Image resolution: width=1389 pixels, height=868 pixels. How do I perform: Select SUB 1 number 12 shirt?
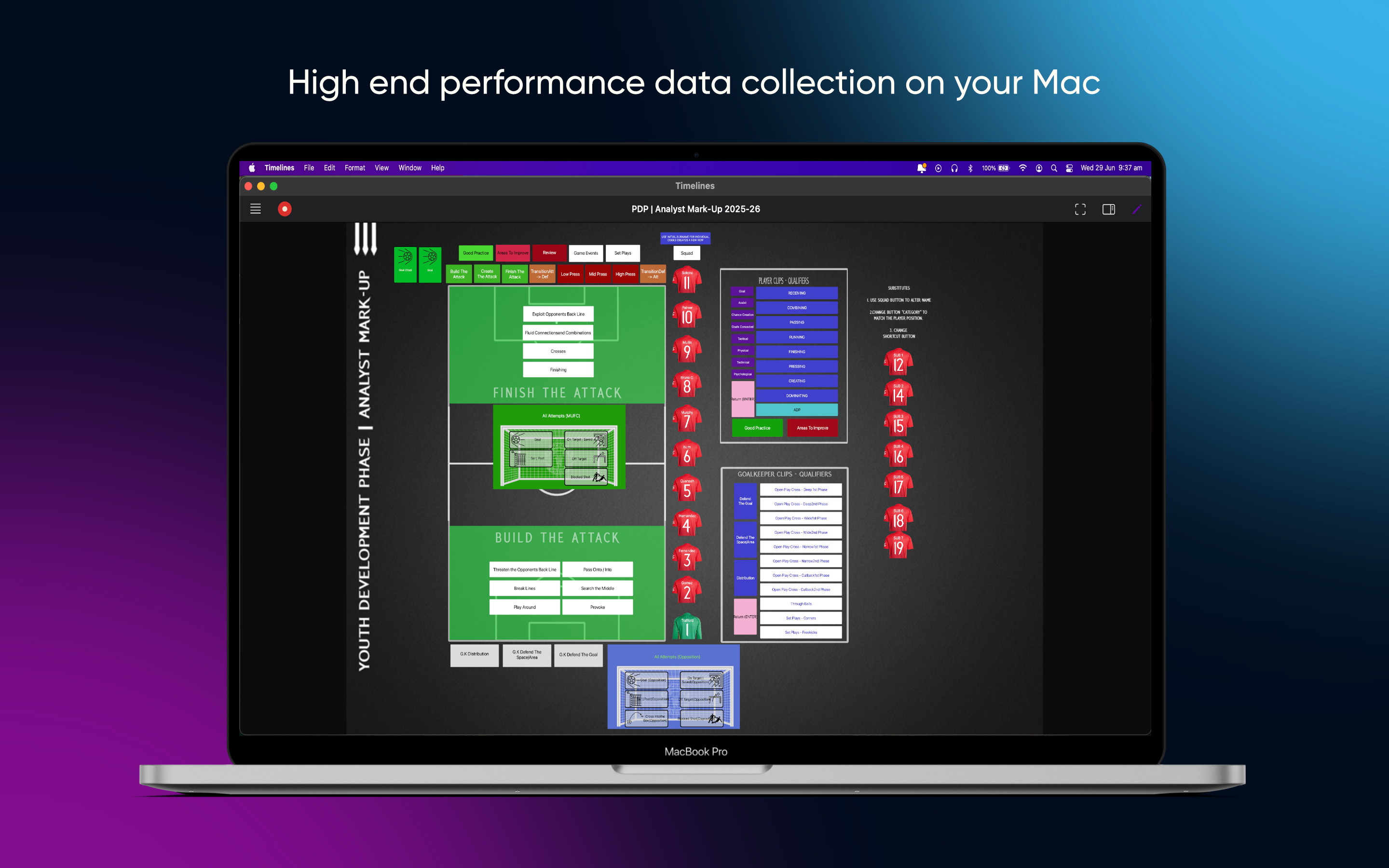(898, 363)
